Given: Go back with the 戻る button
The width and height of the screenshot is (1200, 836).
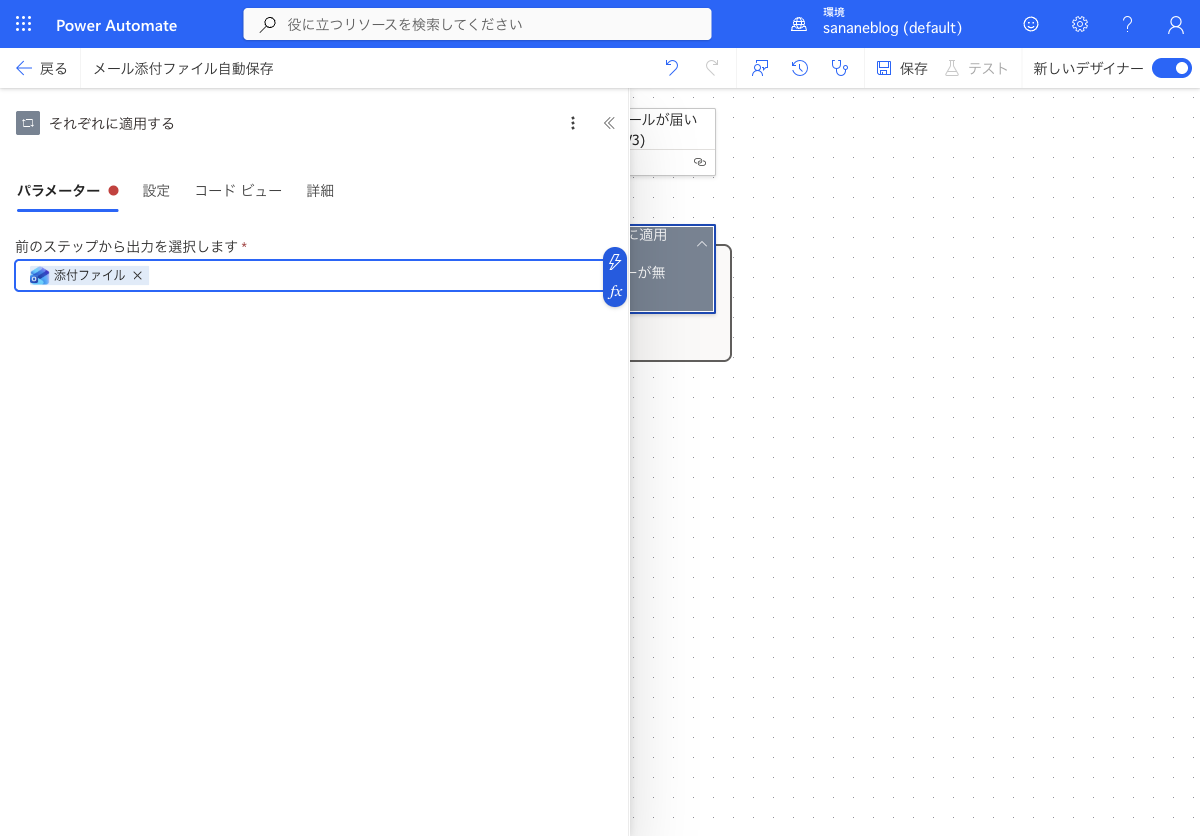Looking at the screenshot, I should coord(42,68).
